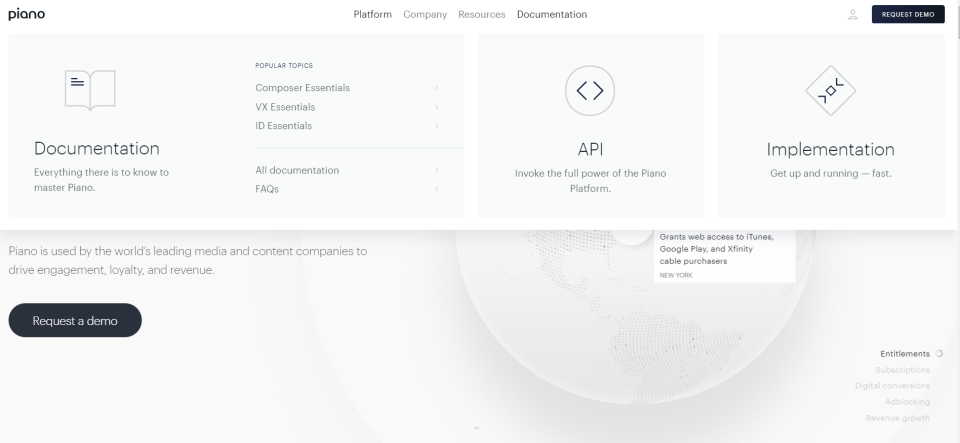This screenshot has height=443, width=960.
Task: Open the Platform menu
Action: tap(372, 14)
